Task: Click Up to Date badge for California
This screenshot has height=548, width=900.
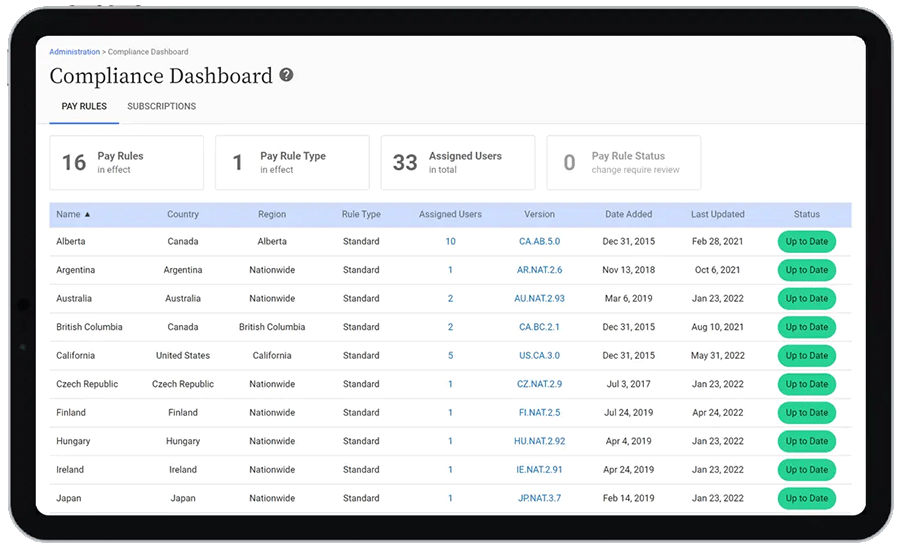Action: pos(806,355)
